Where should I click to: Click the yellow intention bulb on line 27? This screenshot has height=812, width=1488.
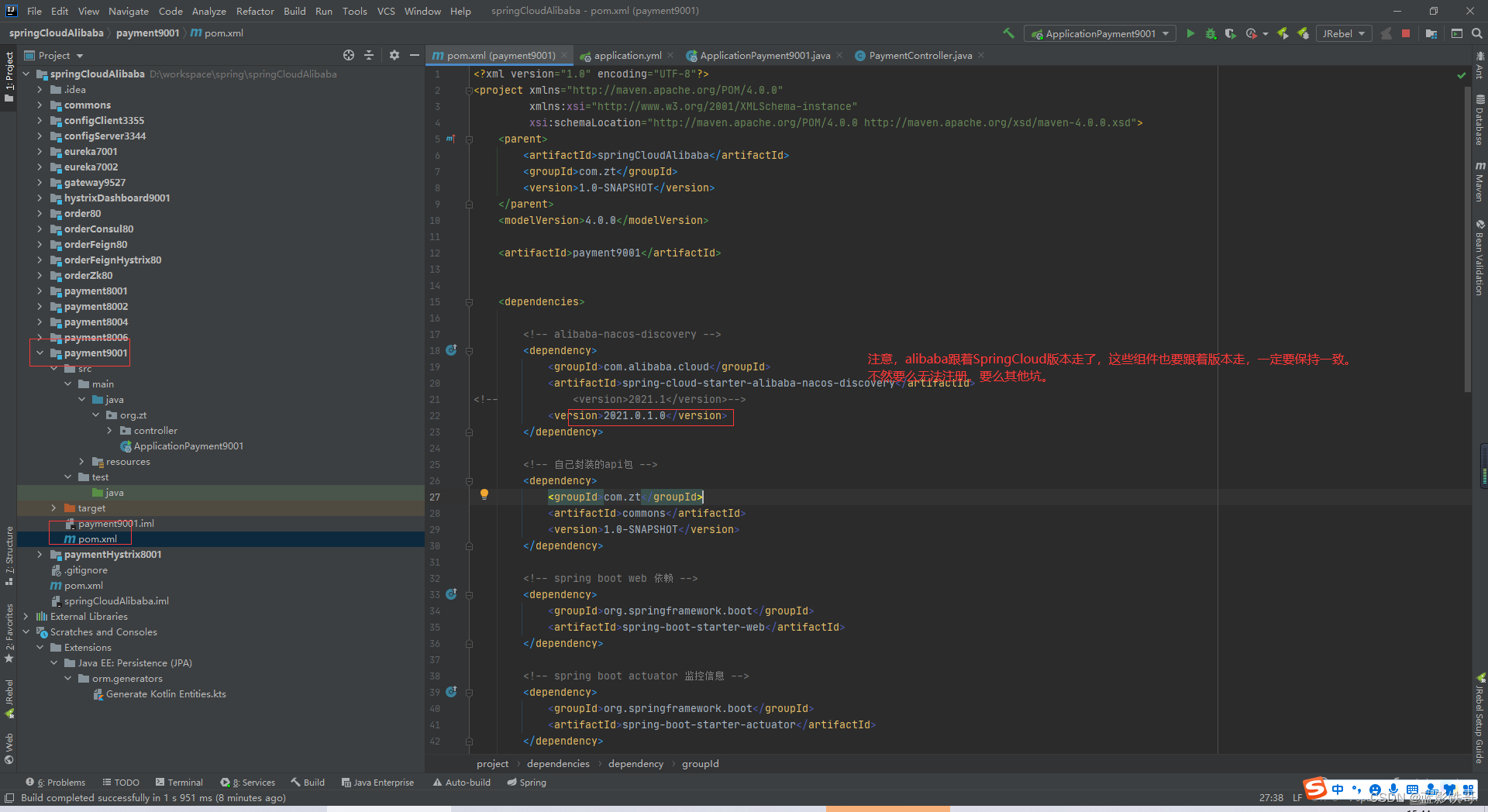484,494
